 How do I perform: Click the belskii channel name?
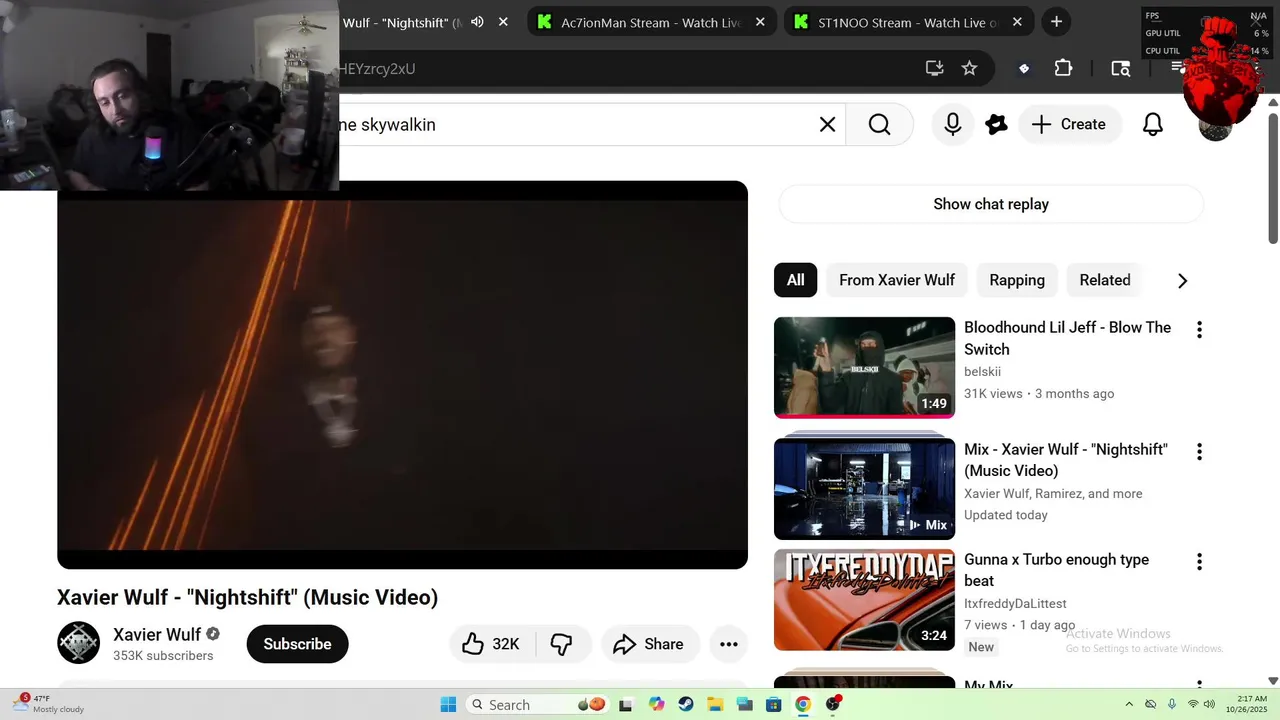tap(983, 371)
